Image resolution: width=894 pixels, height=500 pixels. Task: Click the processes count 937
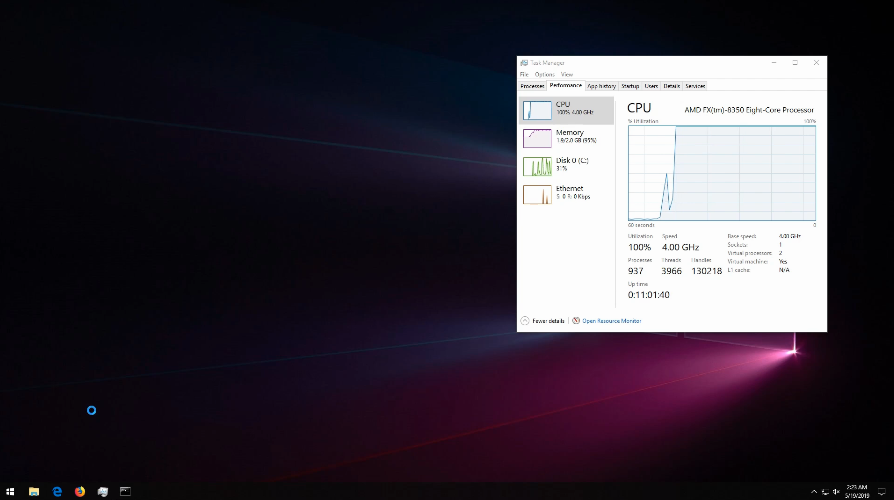point(635,271)
